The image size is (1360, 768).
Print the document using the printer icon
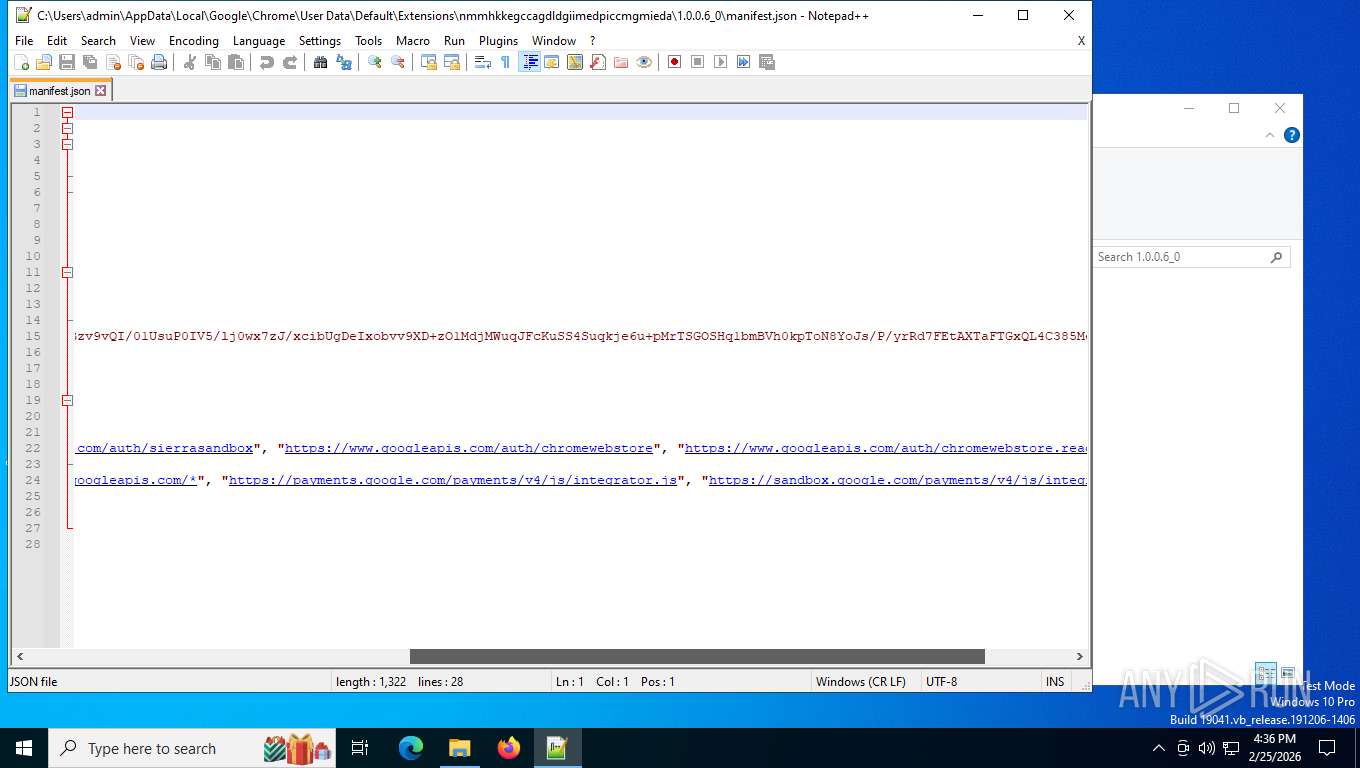coord(159,62)
